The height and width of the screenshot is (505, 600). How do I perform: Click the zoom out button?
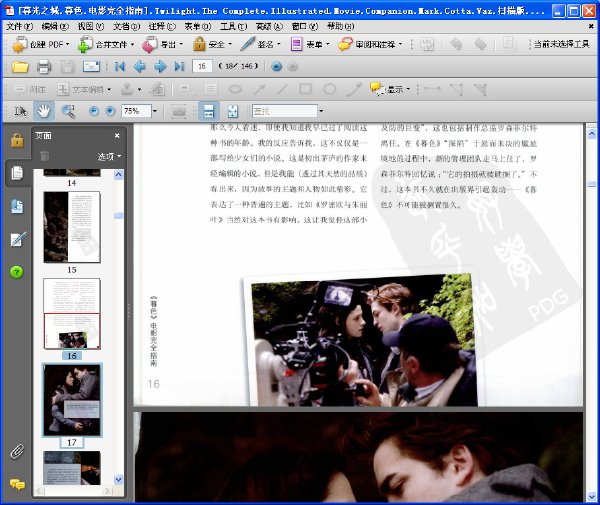(93, 111)
